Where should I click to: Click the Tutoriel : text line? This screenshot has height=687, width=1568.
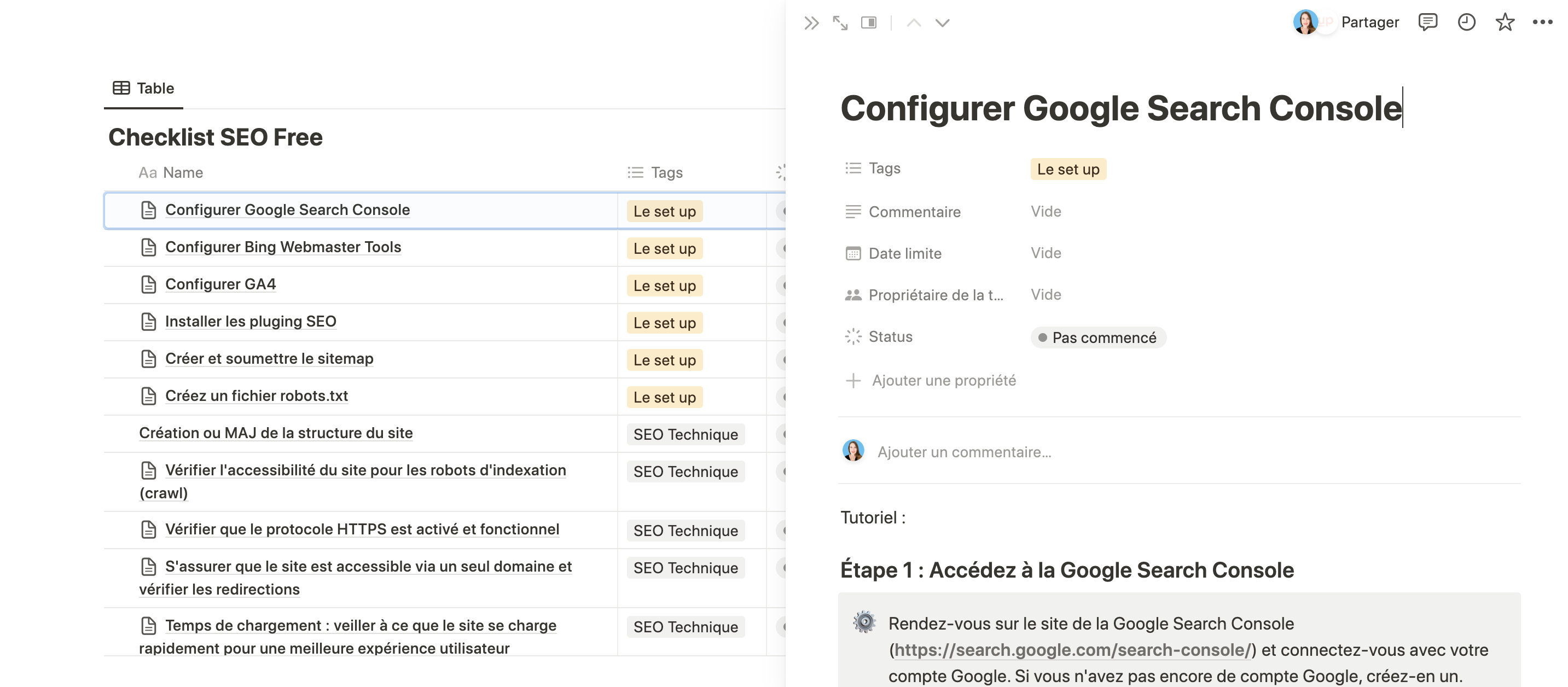tap(873, 518)
